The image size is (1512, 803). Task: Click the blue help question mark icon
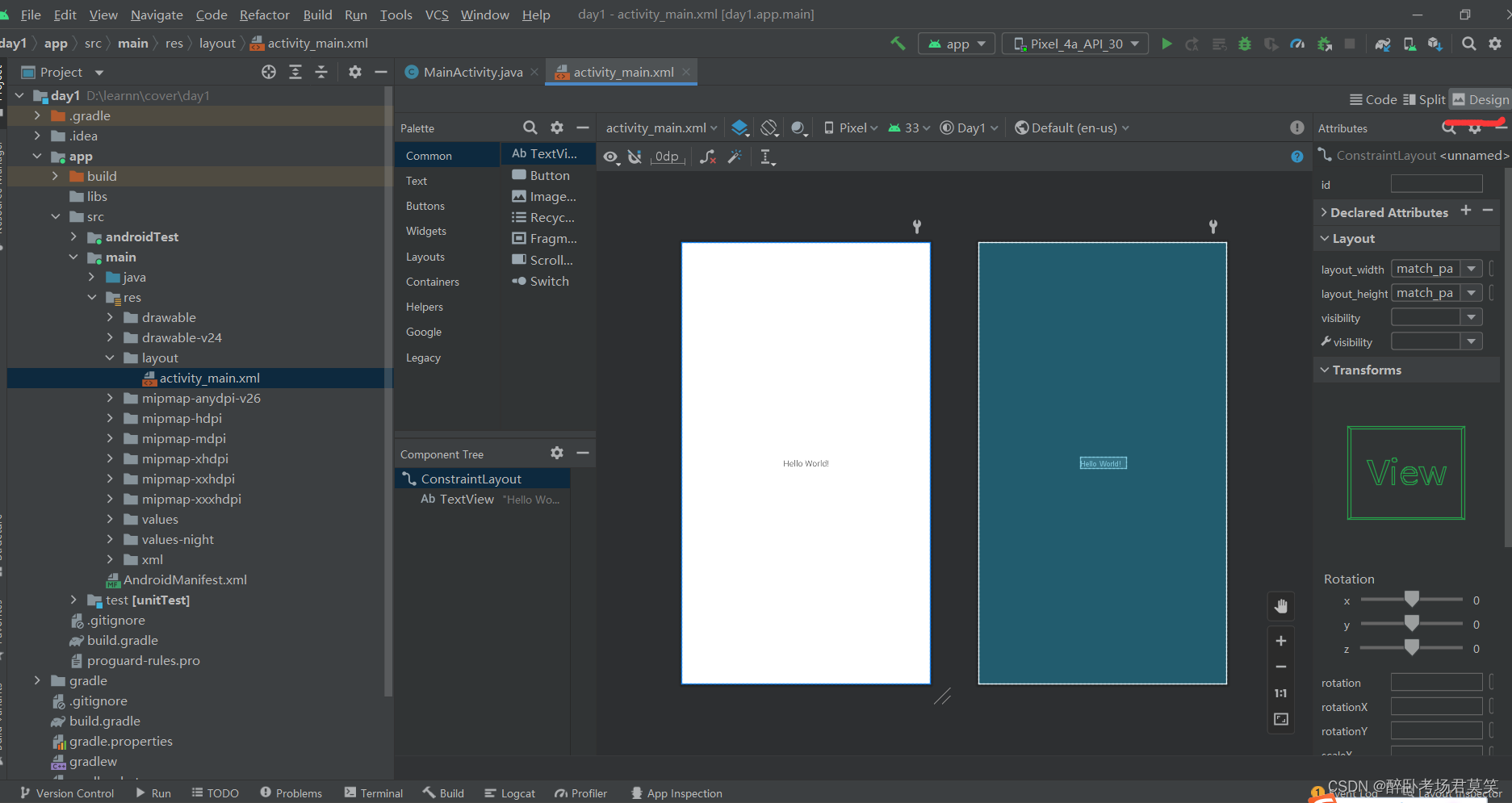[x=1296, y=157]
